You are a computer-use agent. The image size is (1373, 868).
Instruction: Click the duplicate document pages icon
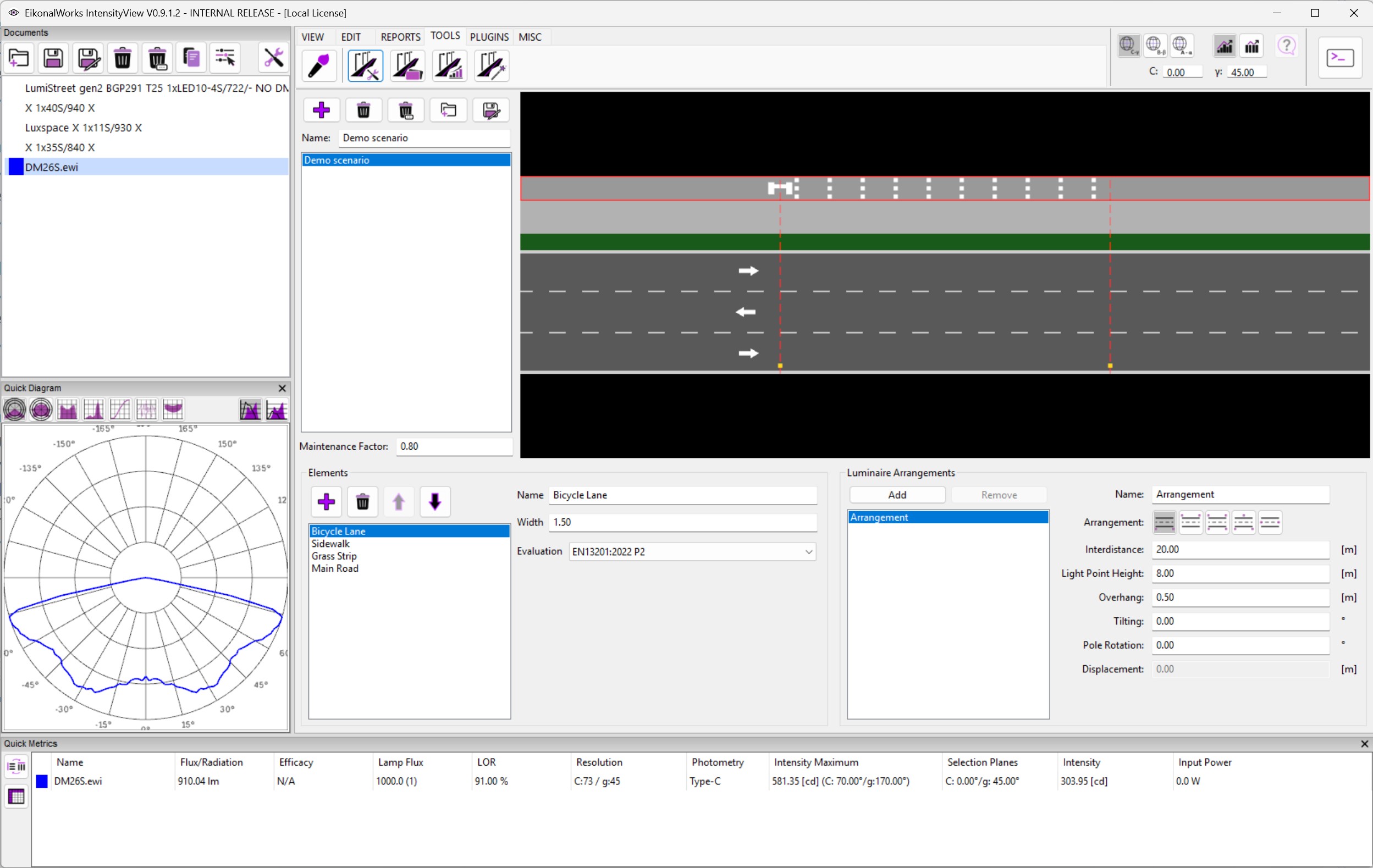191,58
